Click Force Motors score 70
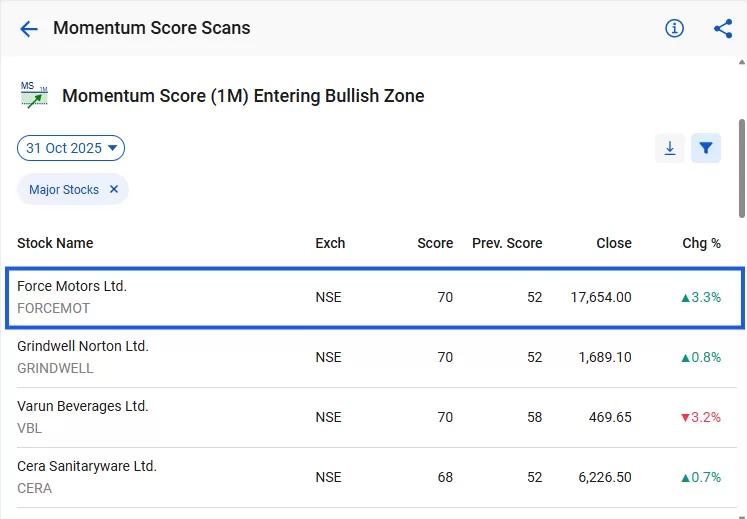 445,297
